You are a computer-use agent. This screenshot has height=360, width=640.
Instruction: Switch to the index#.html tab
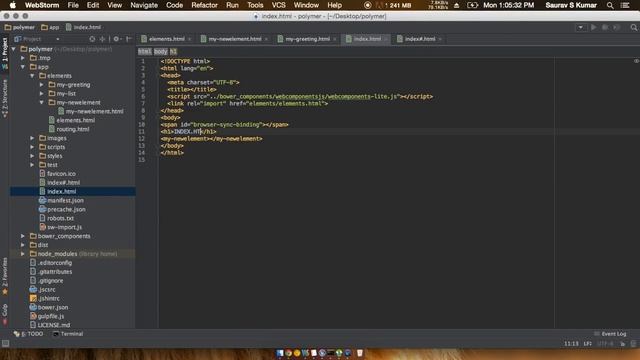420,39
